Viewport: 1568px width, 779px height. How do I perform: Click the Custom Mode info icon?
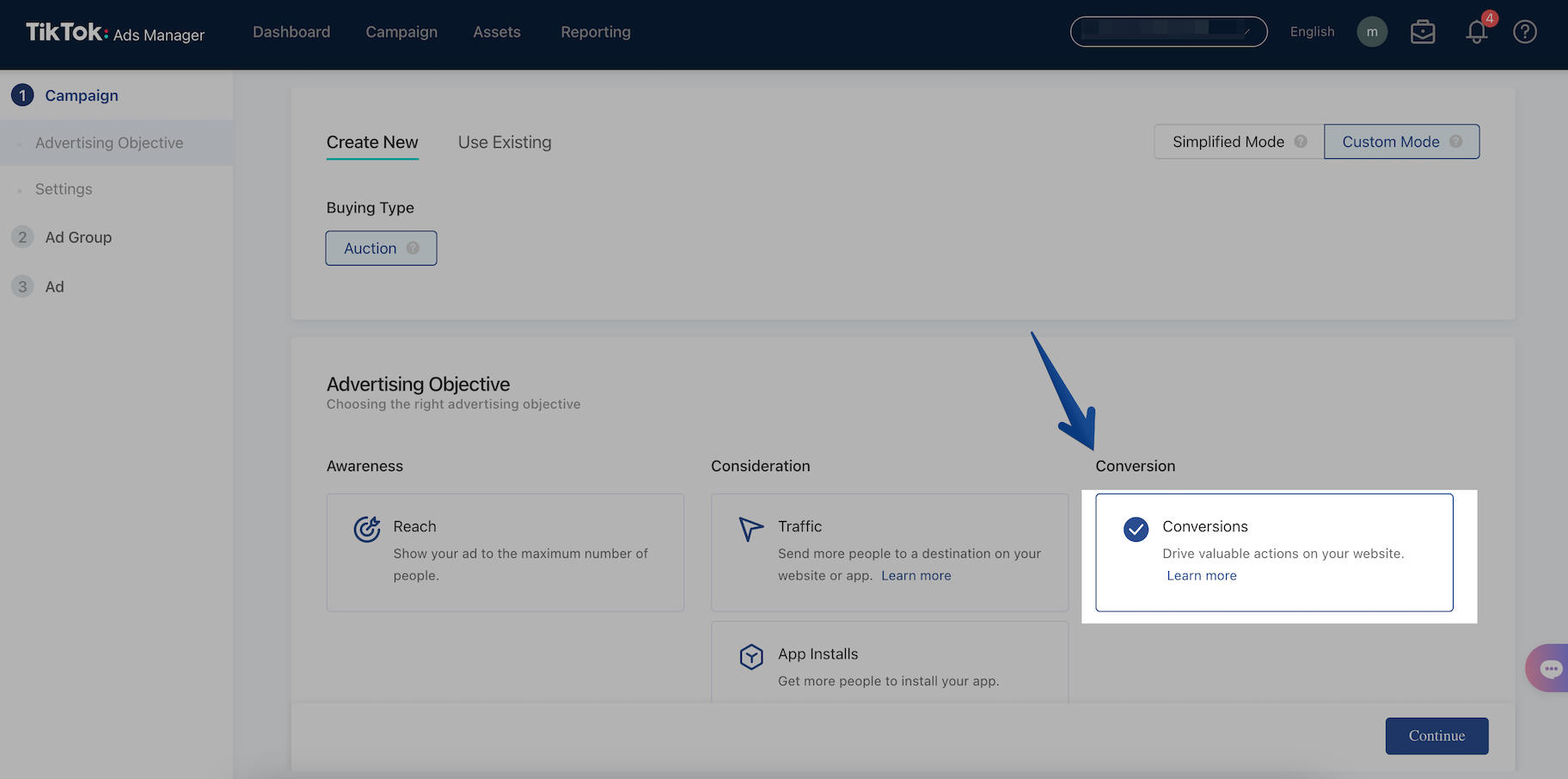click(1455, 142)
